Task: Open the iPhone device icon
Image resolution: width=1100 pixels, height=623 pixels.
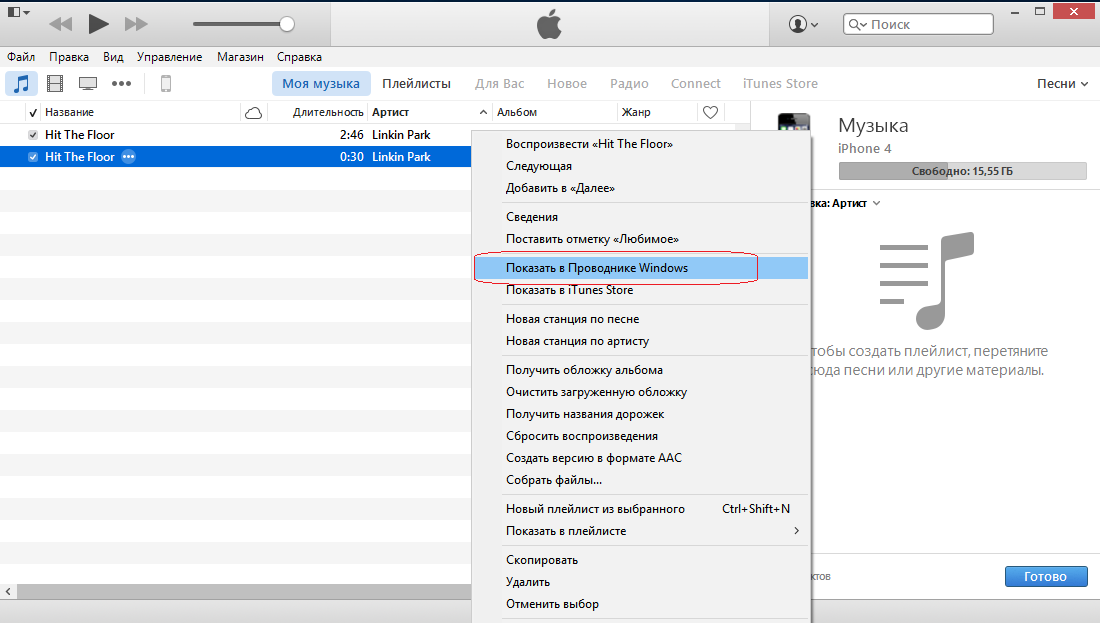Action: (x=166, y=83)
